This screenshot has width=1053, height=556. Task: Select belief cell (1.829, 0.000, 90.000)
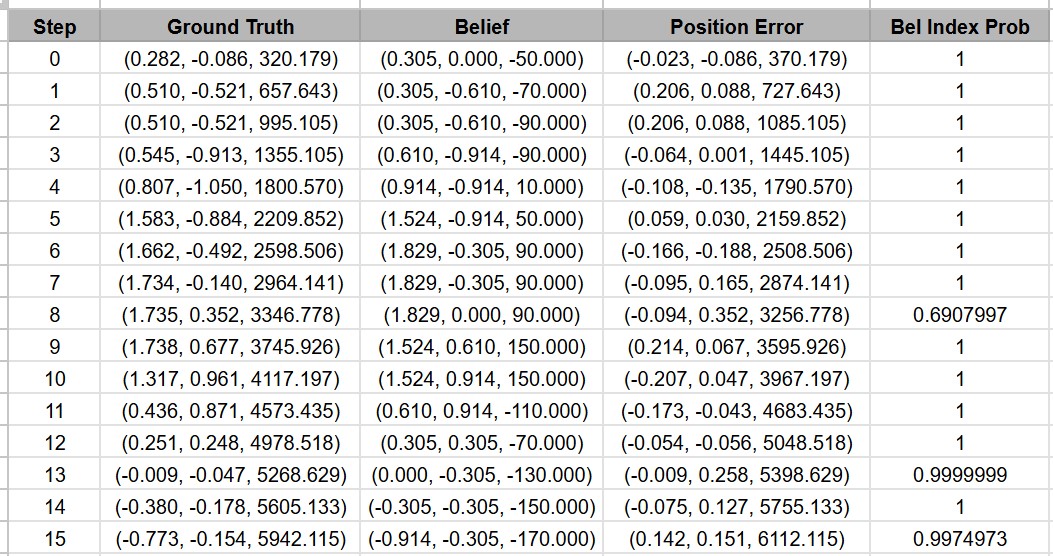tap(482, 315)
